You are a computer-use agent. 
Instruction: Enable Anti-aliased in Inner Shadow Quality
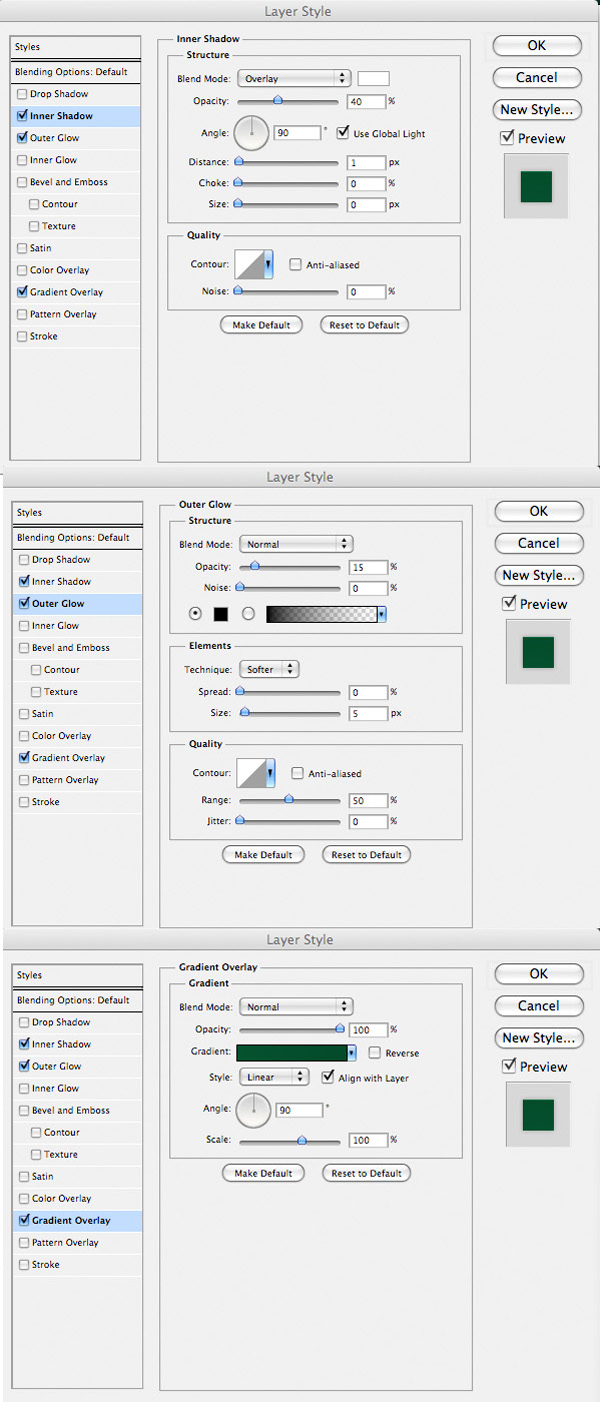tap(295, 265)
